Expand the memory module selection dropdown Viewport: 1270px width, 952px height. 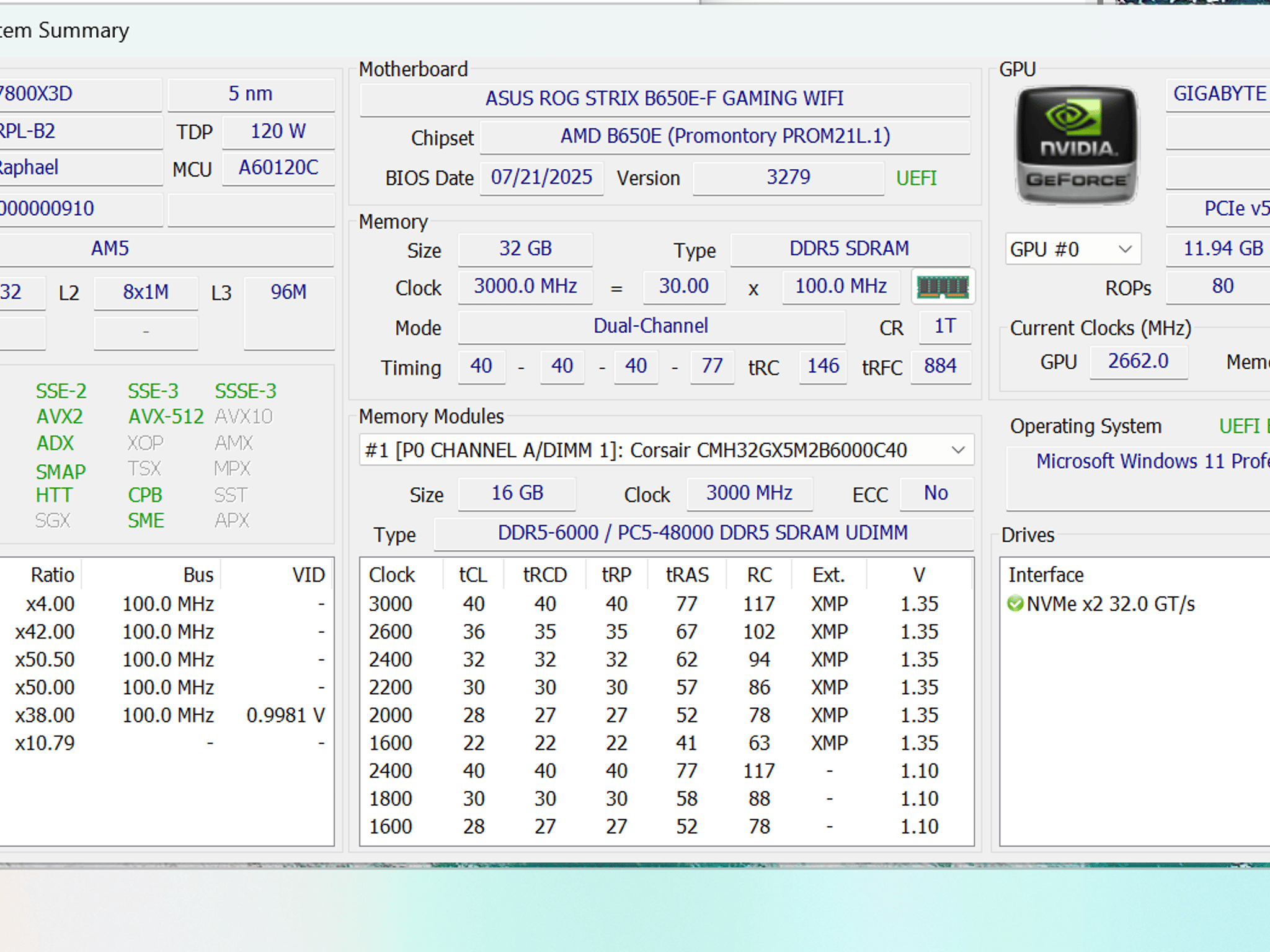[x=667, y=450]
